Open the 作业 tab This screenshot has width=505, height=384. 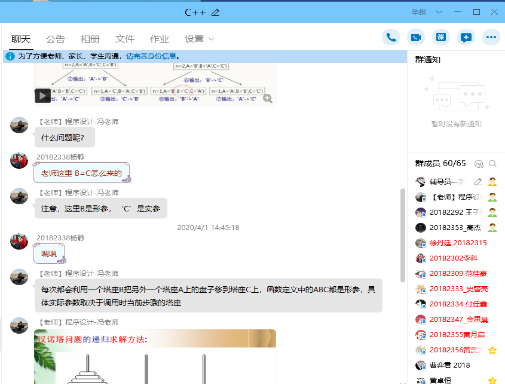pyautogui.click(x=159, y=39)
